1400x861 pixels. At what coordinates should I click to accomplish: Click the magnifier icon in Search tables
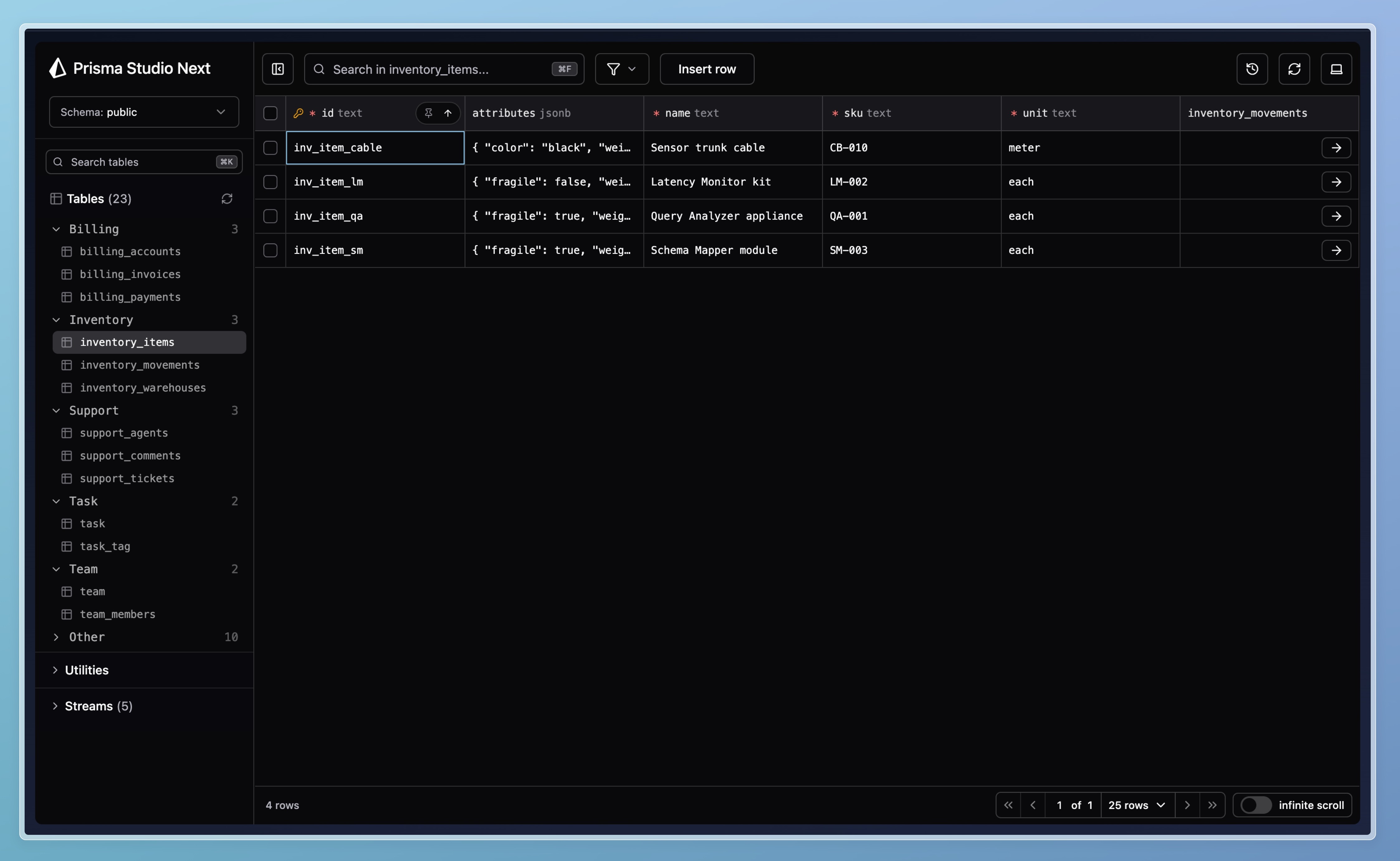coord(58,162)
